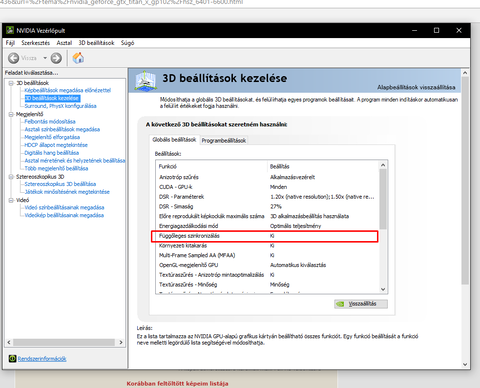480x388 pixels.
Task: Select the Textúraszűrés - Minőség row
Action: click(267, 285)
